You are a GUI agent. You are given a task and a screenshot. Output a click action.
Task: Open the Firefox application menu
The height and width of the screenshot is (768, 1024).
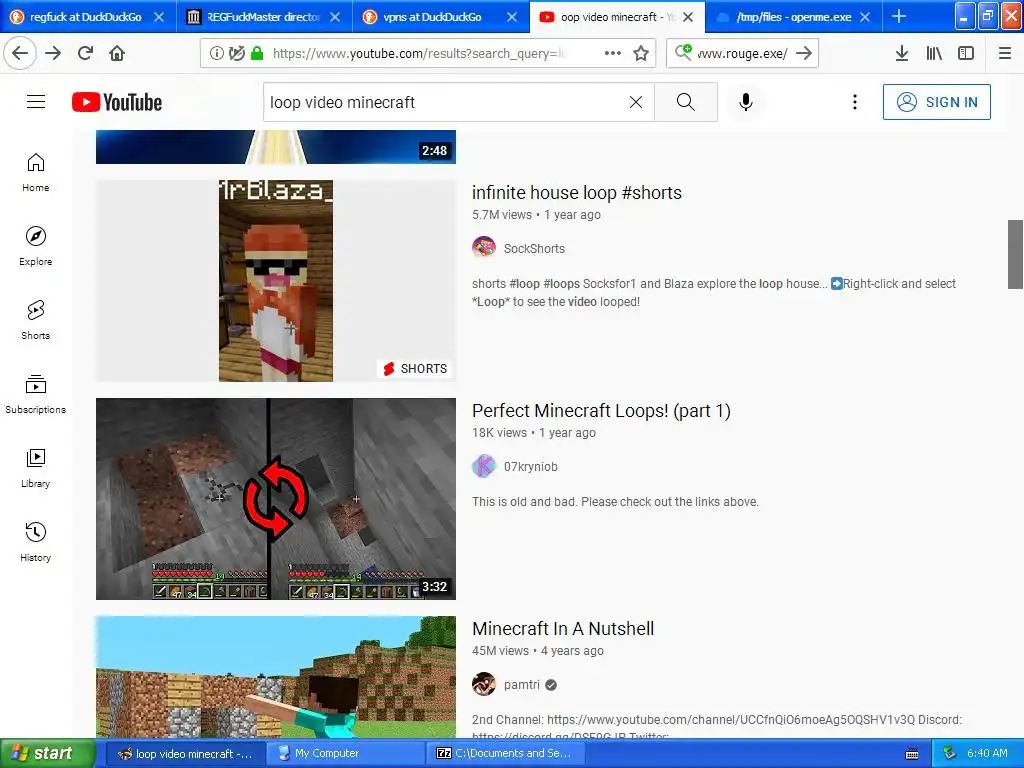(1005, 53)
